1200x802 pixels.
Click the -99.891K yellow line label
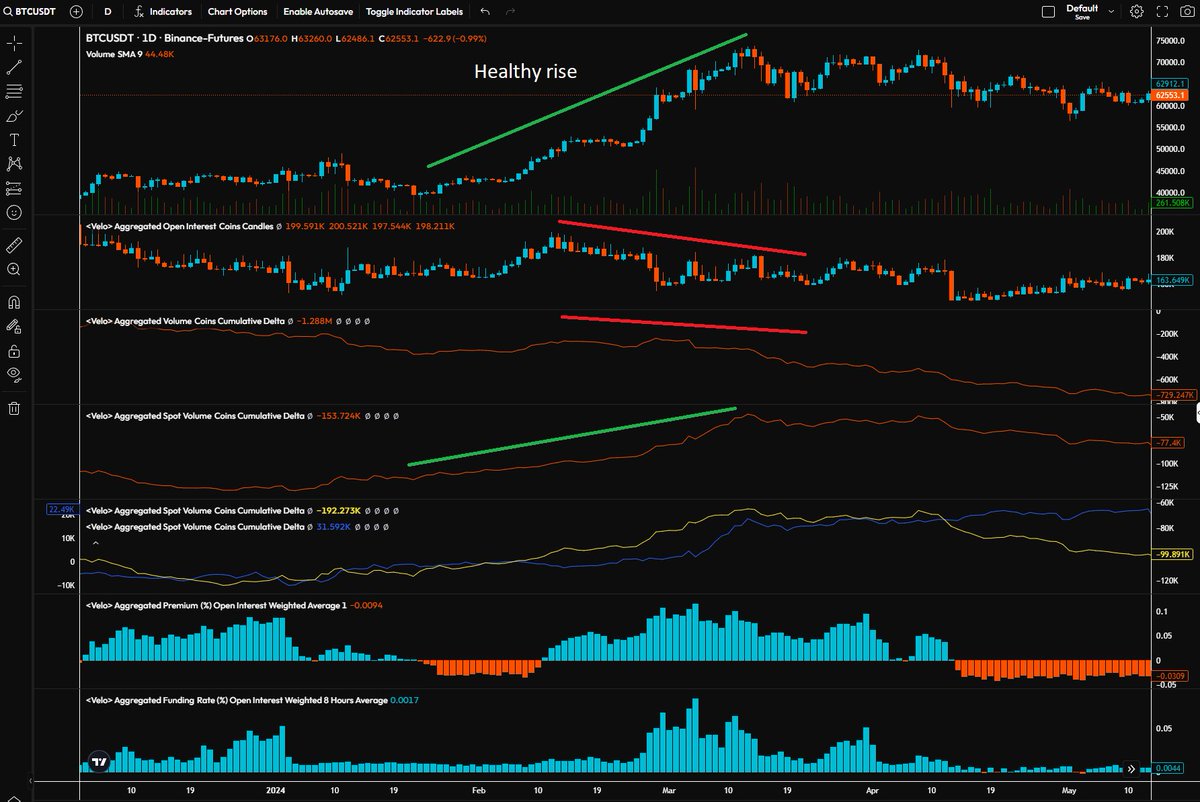(x=1171, y=555)
